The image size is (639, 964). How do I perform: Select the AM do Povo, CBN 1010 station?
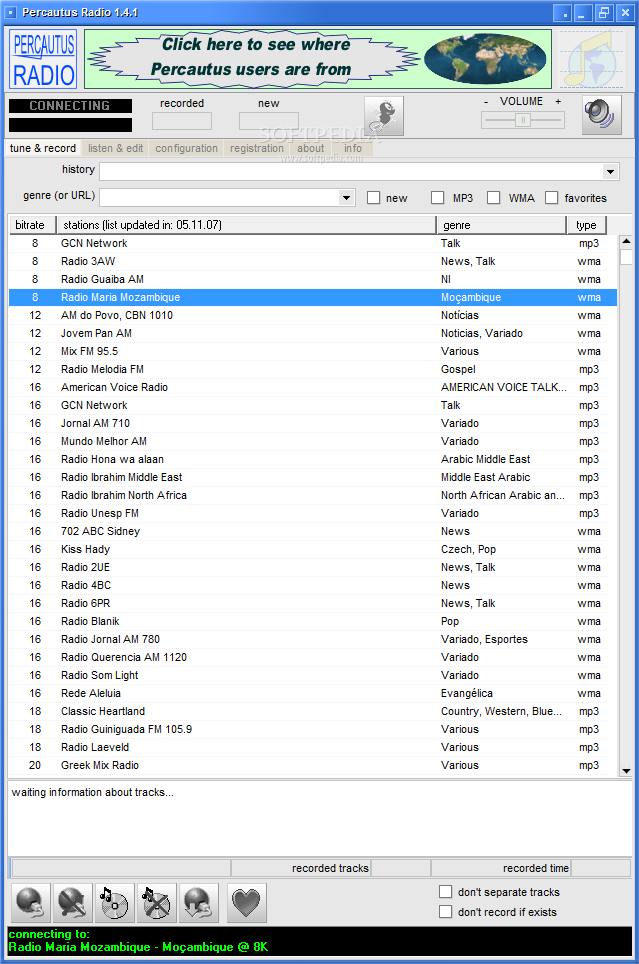[313, 315]
